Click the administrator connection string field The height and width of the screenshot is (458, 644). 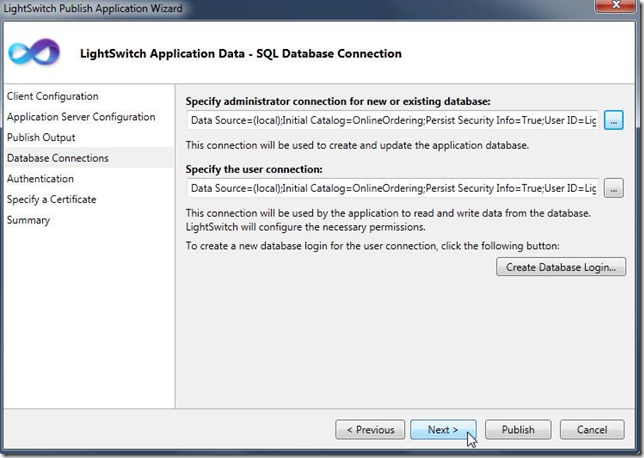(393, 120)
